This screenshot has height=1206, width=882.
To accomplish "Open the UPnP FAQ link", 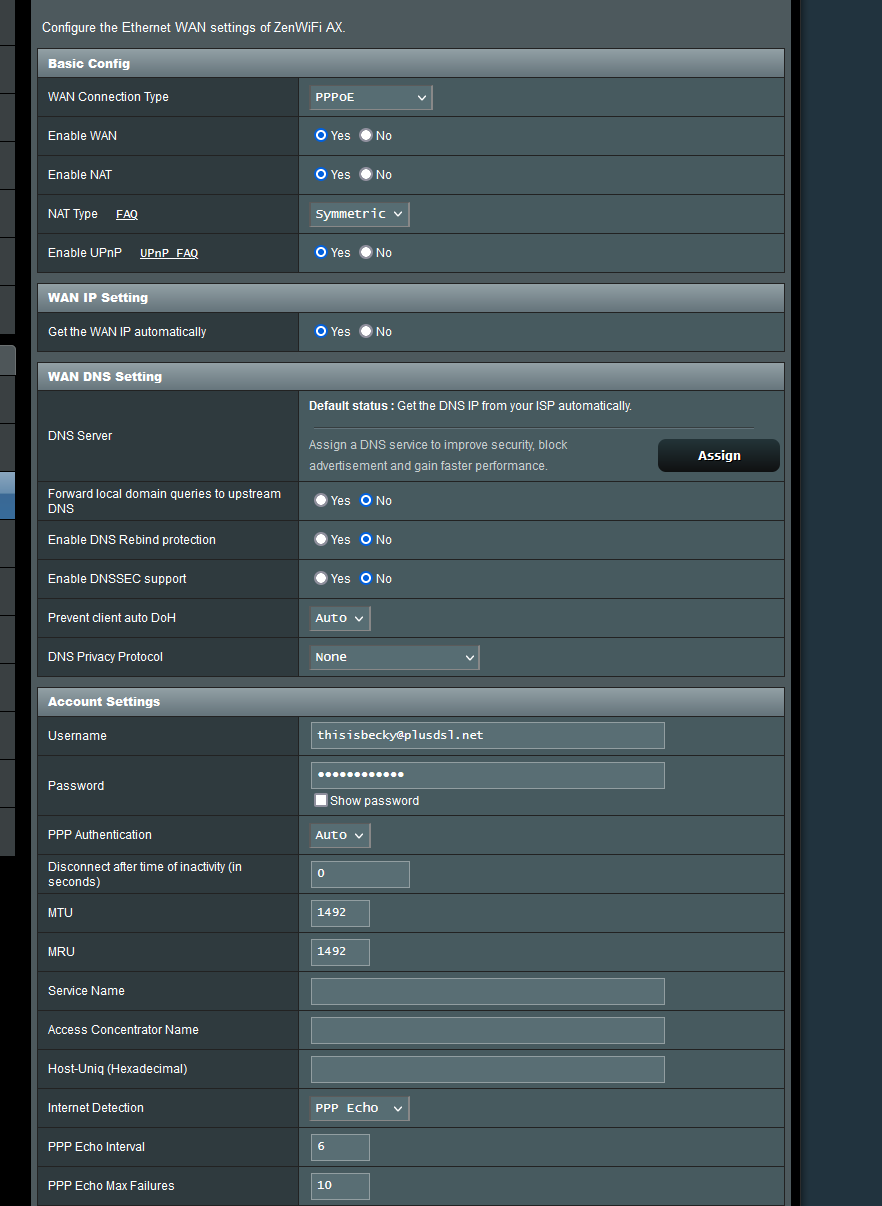I will (x=168, y=253).
